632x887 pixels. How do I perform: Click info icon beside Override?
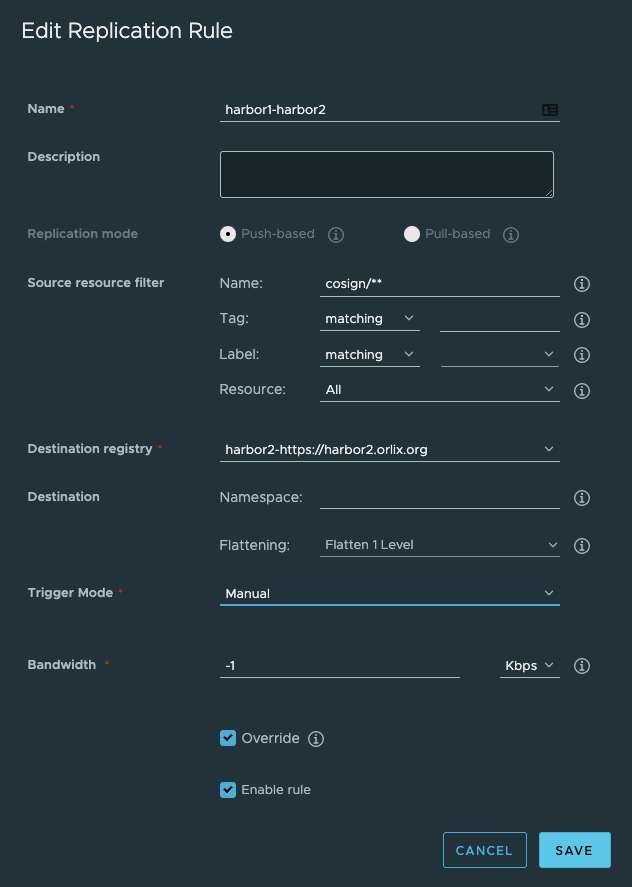coord(316,739)
